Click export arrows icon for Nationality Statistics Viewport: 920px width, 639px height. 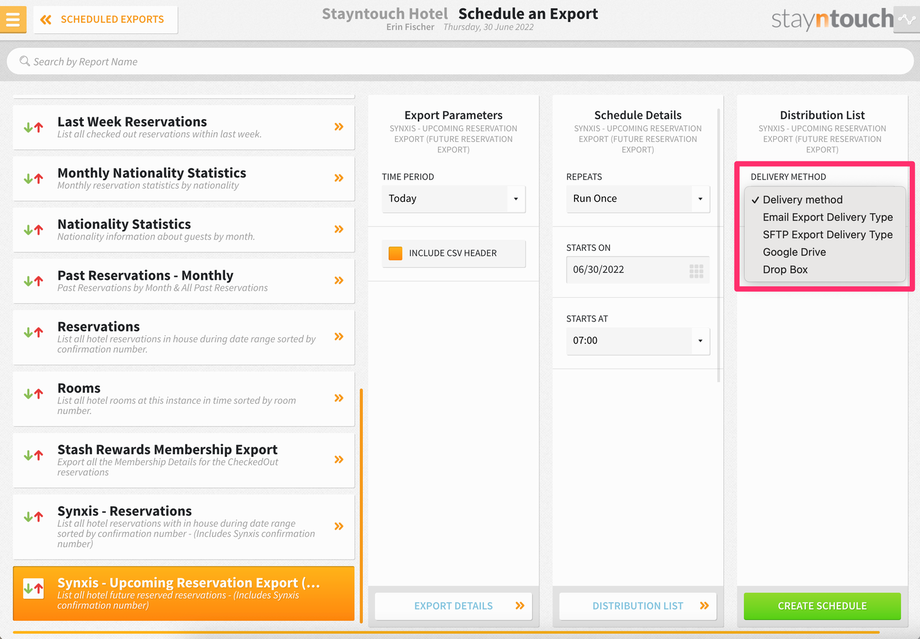click(33, 229)
